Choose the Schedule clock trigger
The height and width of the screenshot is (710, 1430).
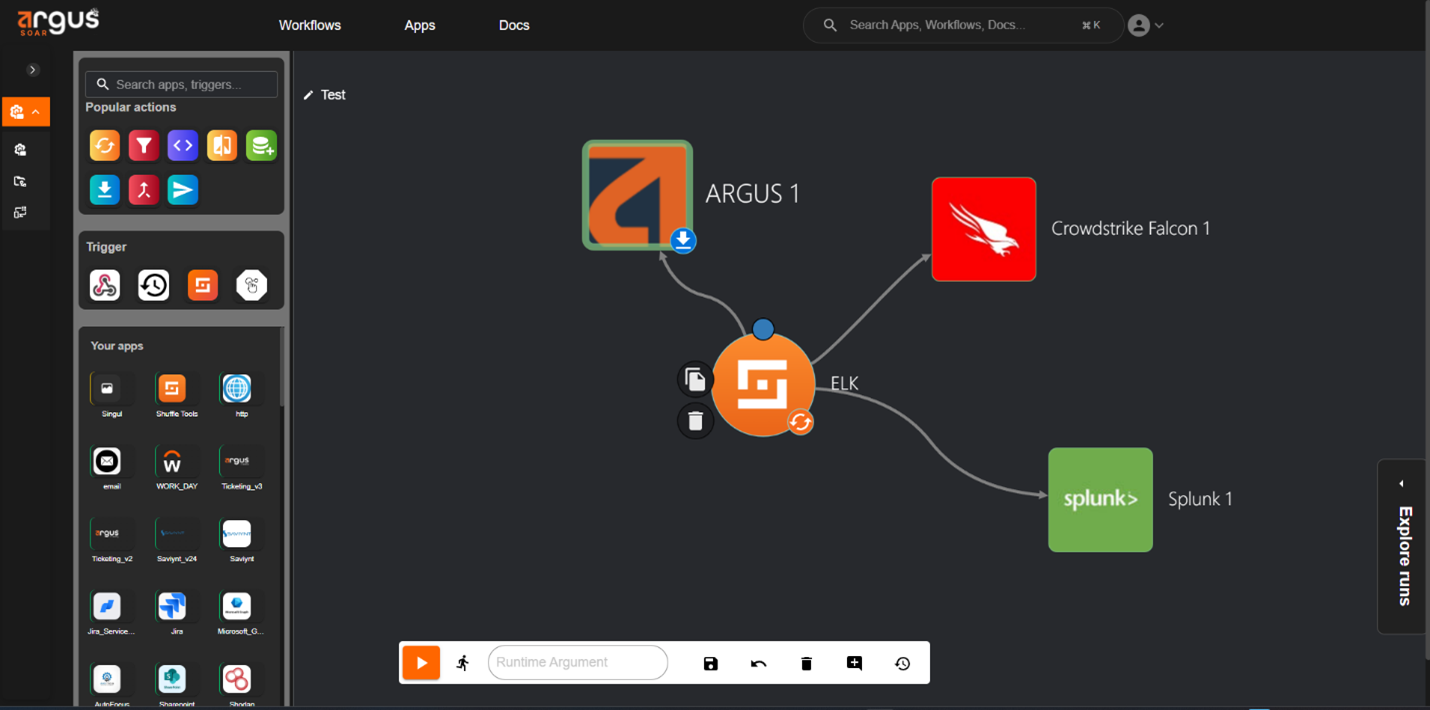coord(154,286)
